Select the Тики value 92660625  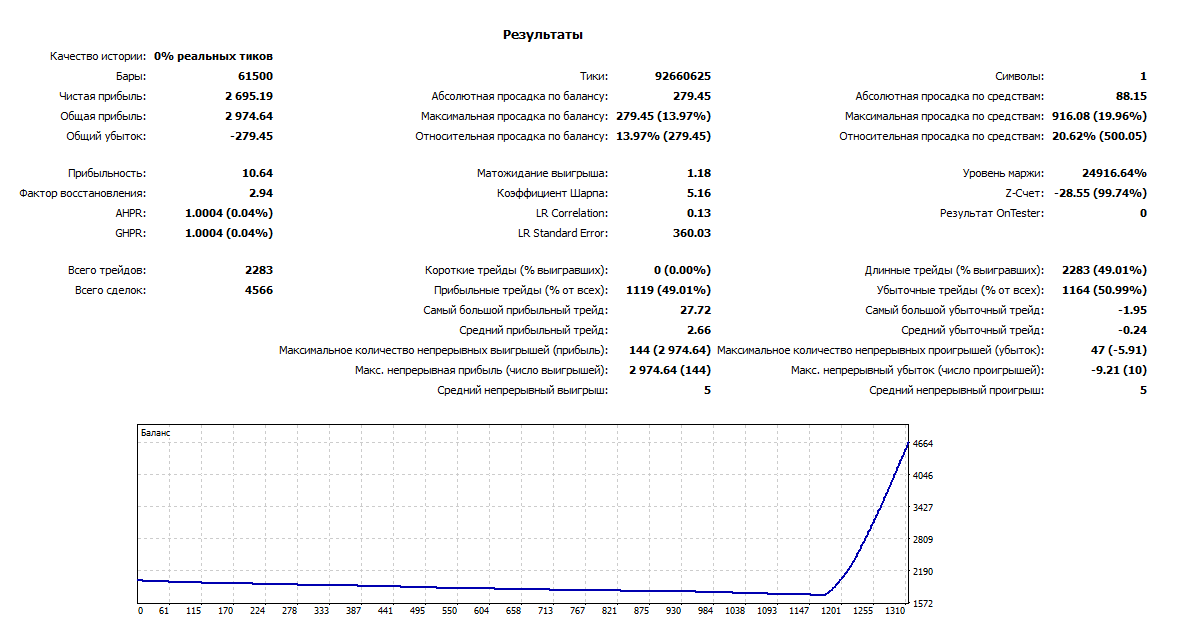tap(683, 76)
